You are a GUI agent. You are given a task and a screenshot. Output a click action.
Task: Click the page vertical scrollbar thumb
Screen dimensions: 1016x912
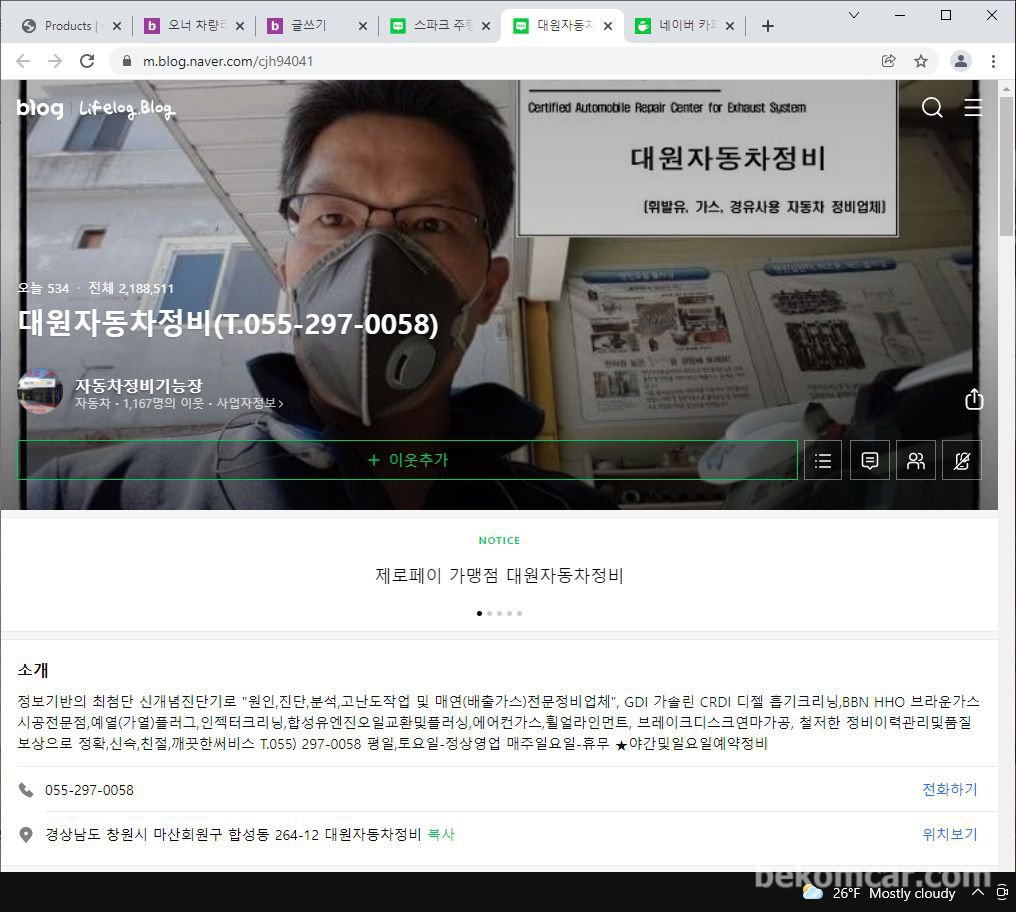[1006, 166]
